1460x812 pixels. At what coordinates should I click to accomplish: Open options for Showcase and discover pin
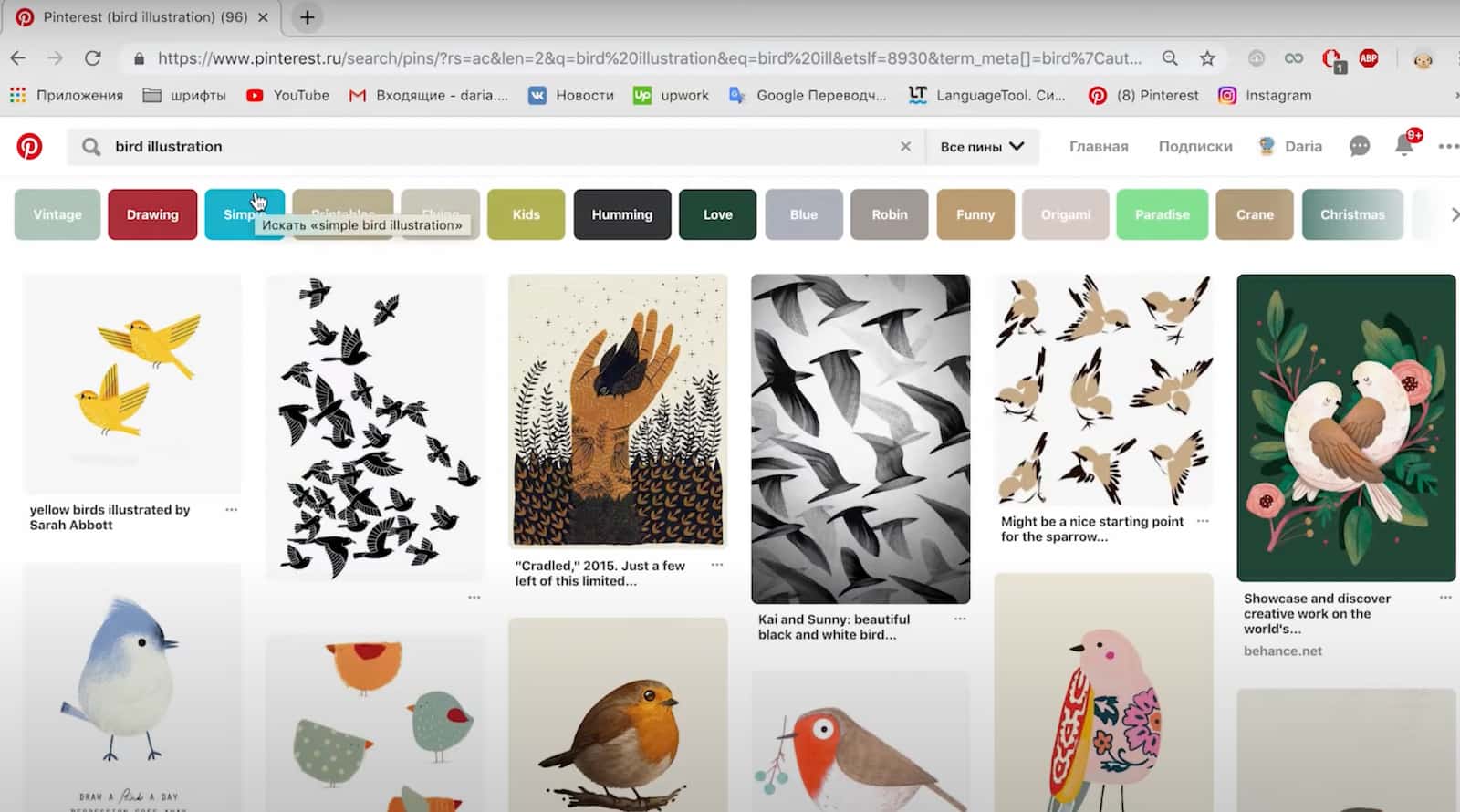(1445, 598)
